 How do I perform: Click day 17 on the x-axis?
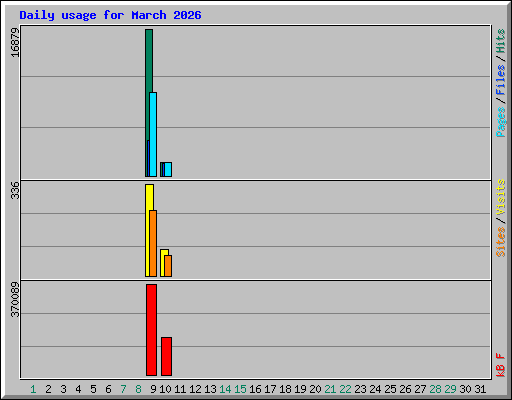(x=270, y=389)
